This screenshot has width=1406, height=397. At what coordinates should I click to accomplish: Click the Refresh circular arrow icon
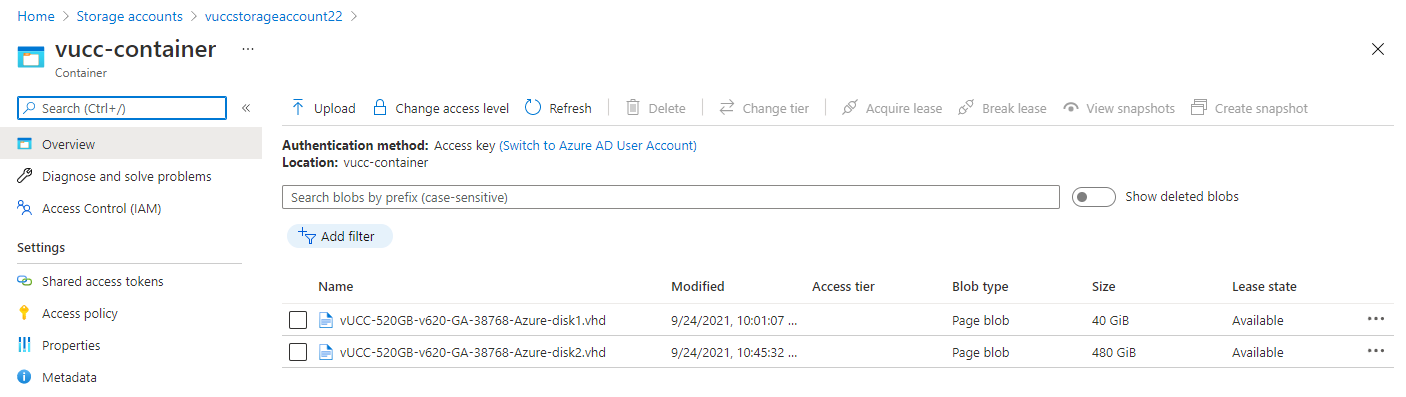pos(533,107)
